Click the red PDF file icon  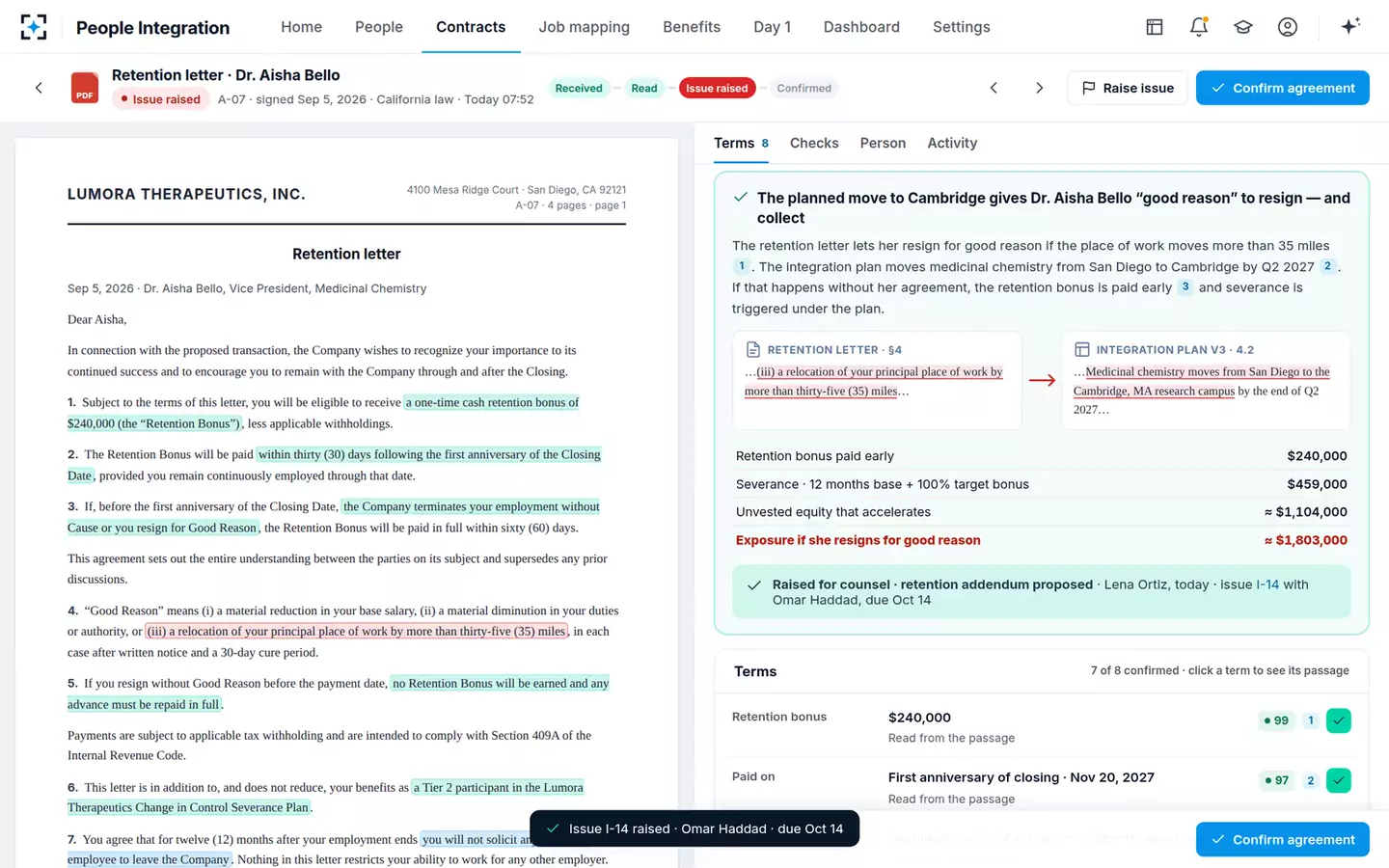[x=85, y=88]
